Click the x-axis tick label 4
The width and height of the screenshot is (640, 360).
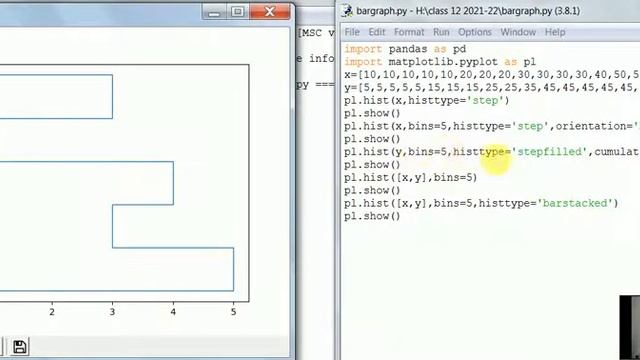[173, 312]
